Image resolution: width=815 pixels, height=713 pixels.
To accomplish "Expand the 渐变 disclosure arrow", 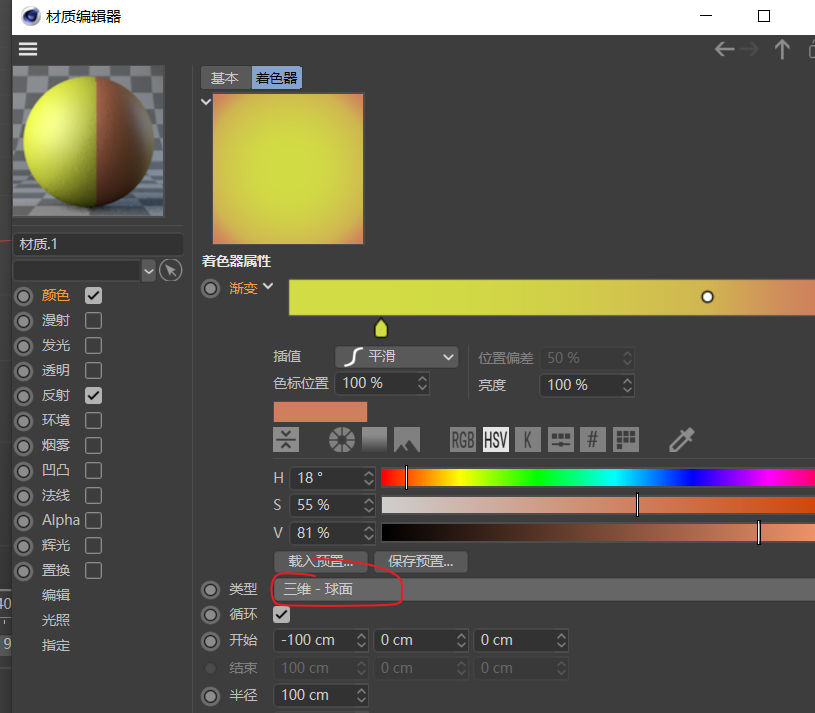I will [x=268, y=287].
